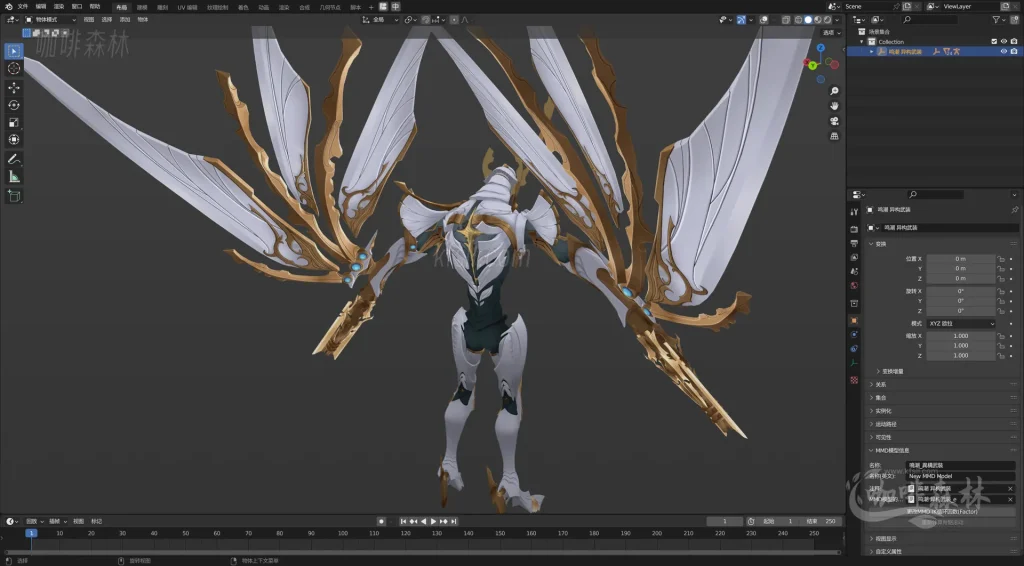Screen dimensions: 1024x566
Task: Open the Physics properties tab
Action: coord(854,334)
